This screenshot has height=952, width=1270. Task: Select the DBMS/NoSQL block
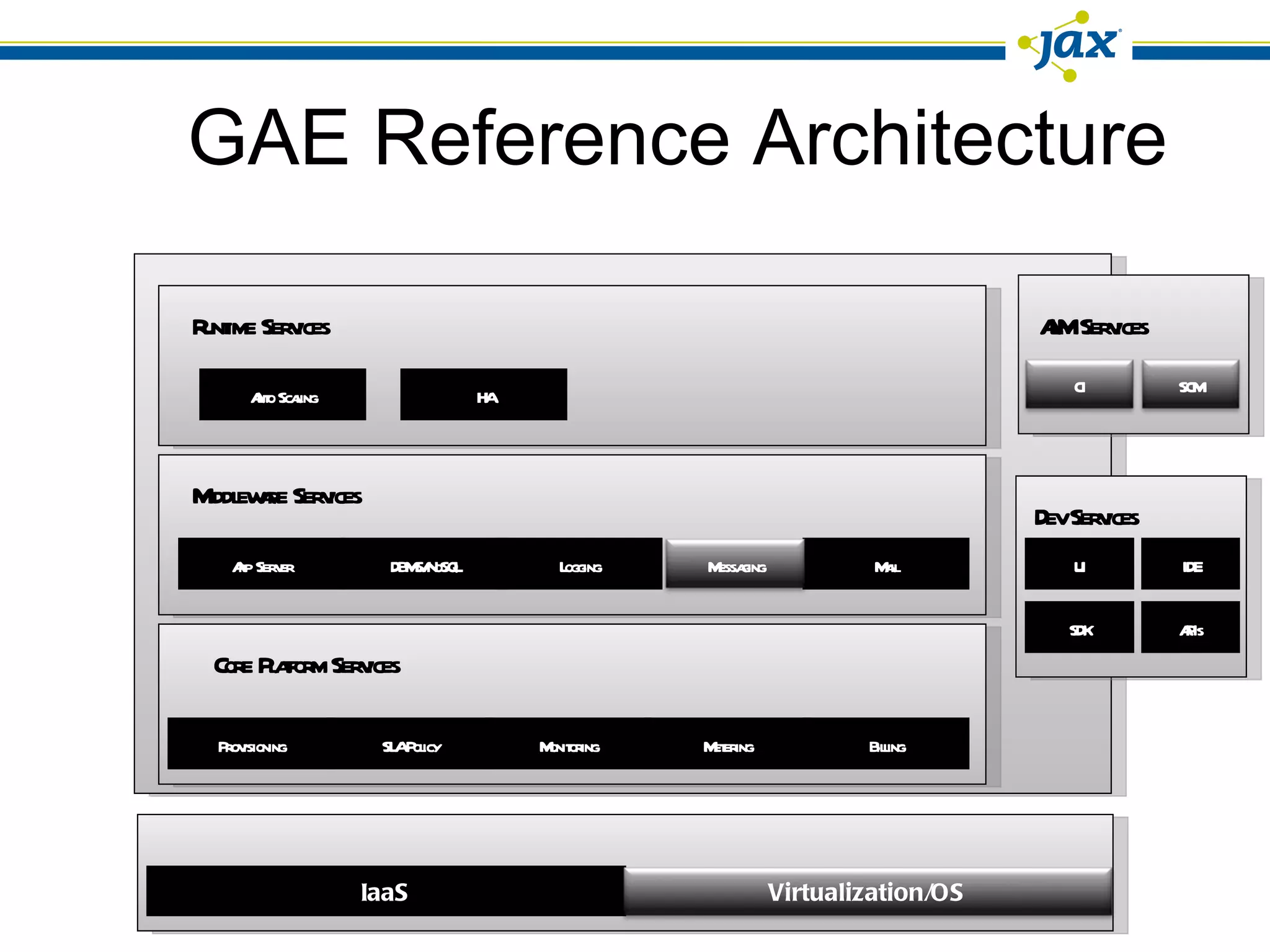click(x=427, y=564)
